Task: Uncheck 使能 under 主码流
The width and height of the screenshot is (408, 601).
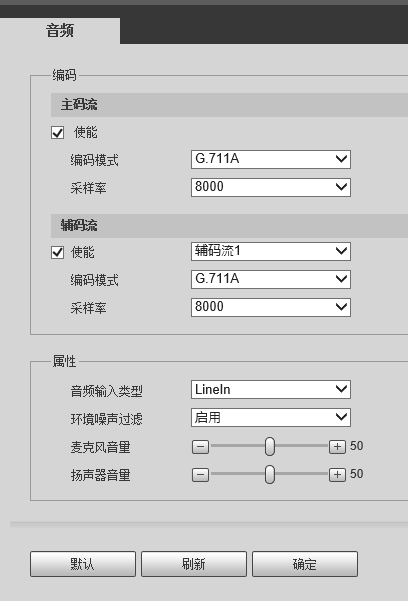Action: (58, 133)
